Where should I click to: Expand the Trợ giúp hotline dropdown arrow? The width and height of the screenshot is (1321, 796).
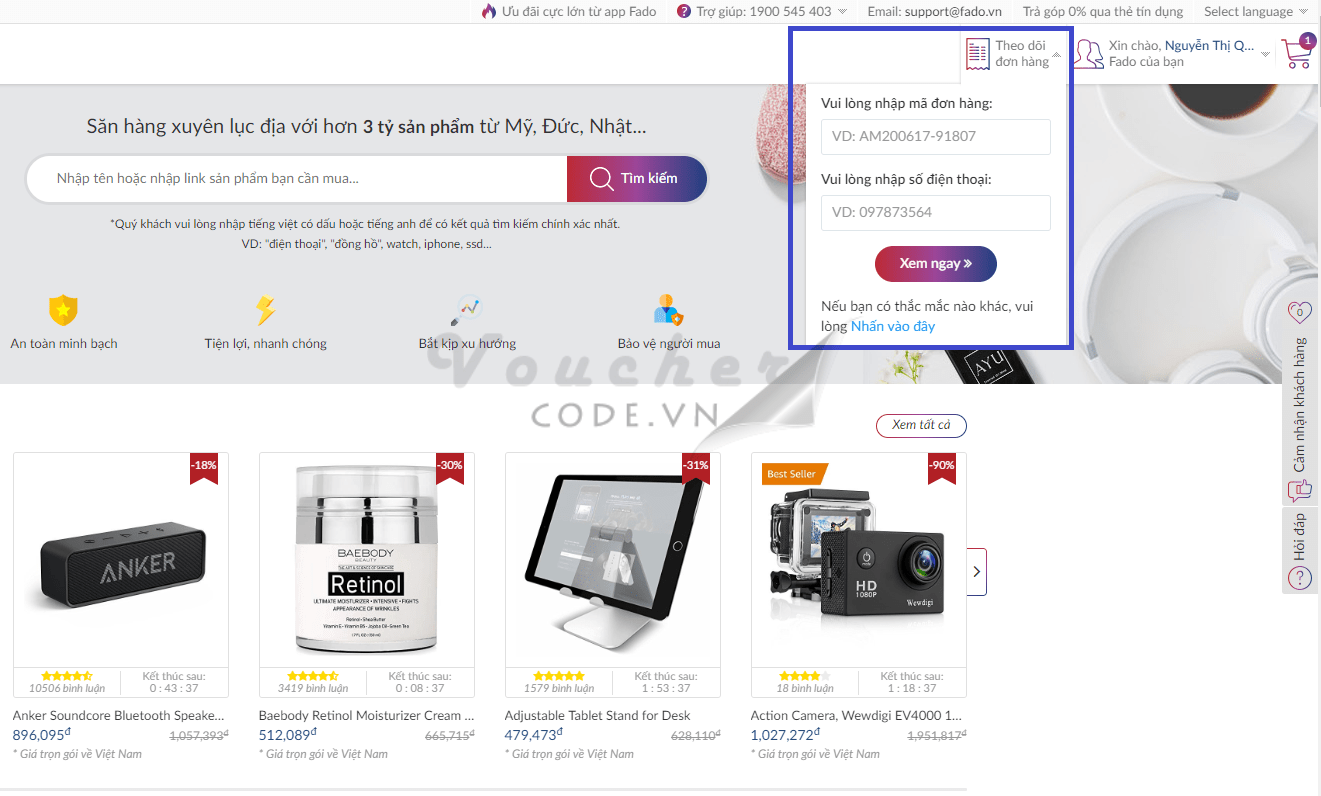click(842, 12)
